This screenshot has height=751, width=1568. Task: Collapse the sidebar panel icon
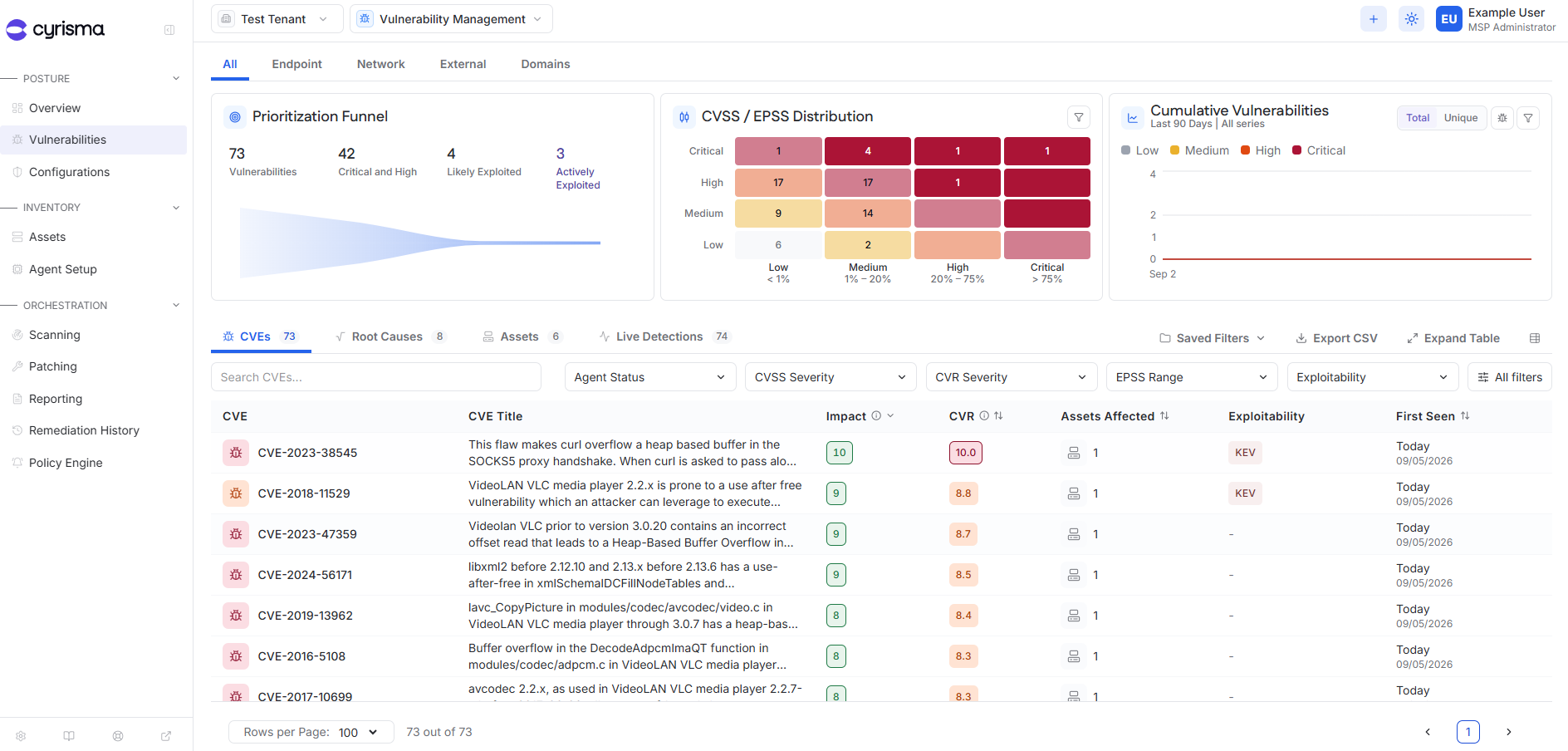coord(169,30)
